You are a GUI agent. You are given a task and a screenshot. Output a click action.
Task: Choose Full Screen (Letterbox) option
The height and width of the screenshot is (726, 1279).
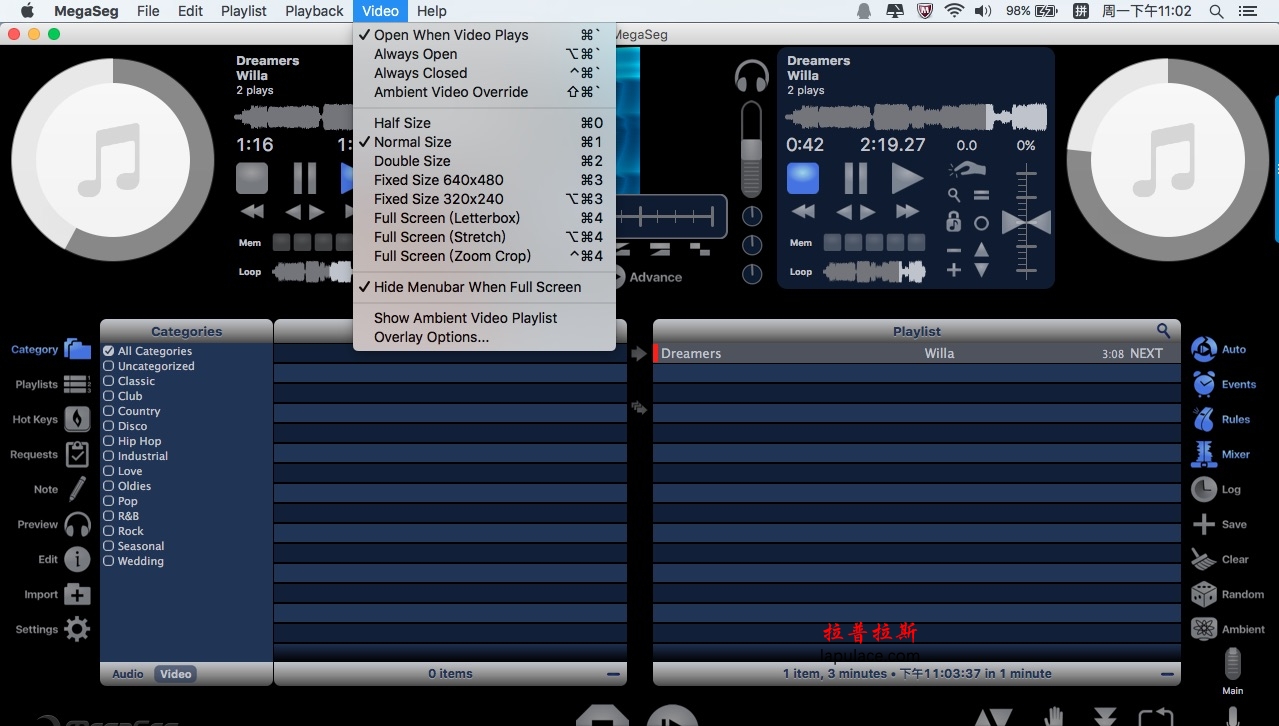click(484, 218)
